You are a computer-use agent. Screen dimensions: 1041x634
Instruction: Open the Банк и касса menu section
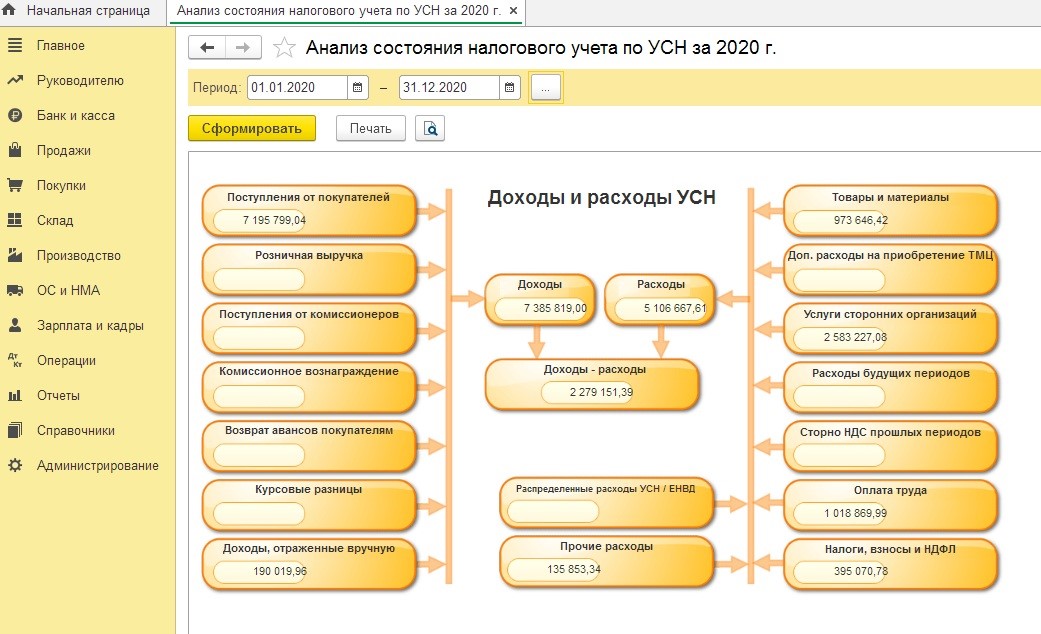click(x=76, y=116)
